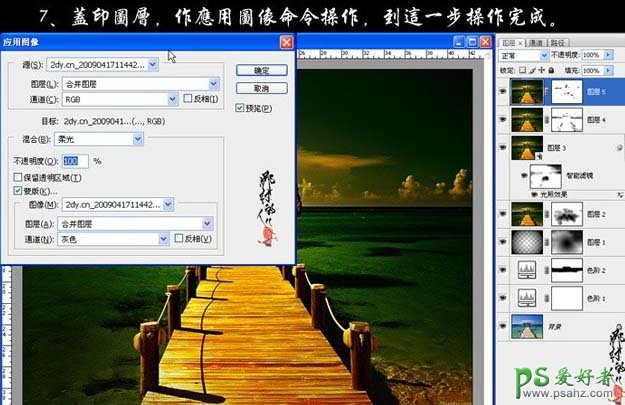Click the mask thumbnail of 图层 4
Viewport: 625px width, 405px height.
(x=567, y=120)
